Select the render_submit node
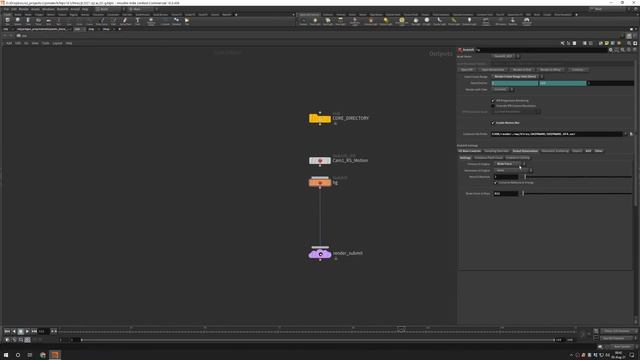The image size is (640, 360). coord(320,254)
